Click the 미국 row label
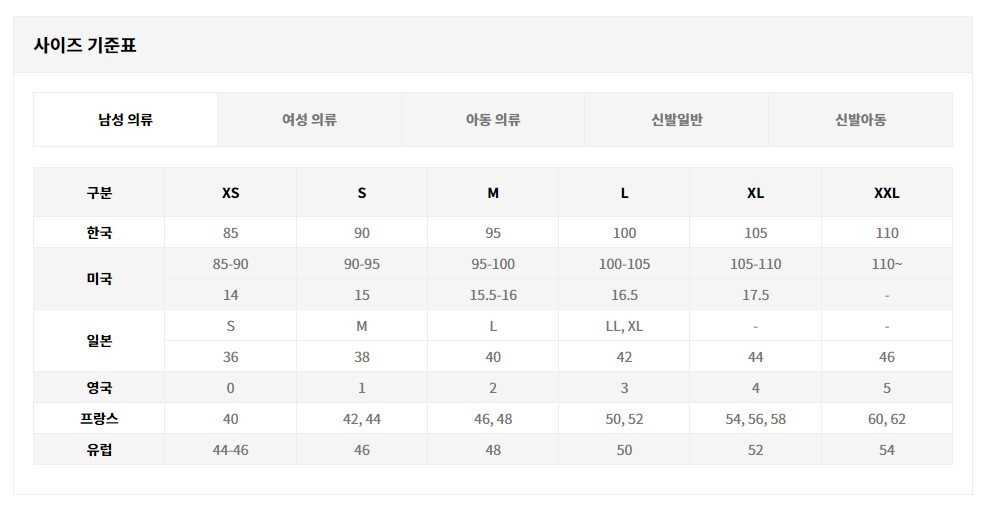This screenshot has width=988, height=511. pos(99,279)
